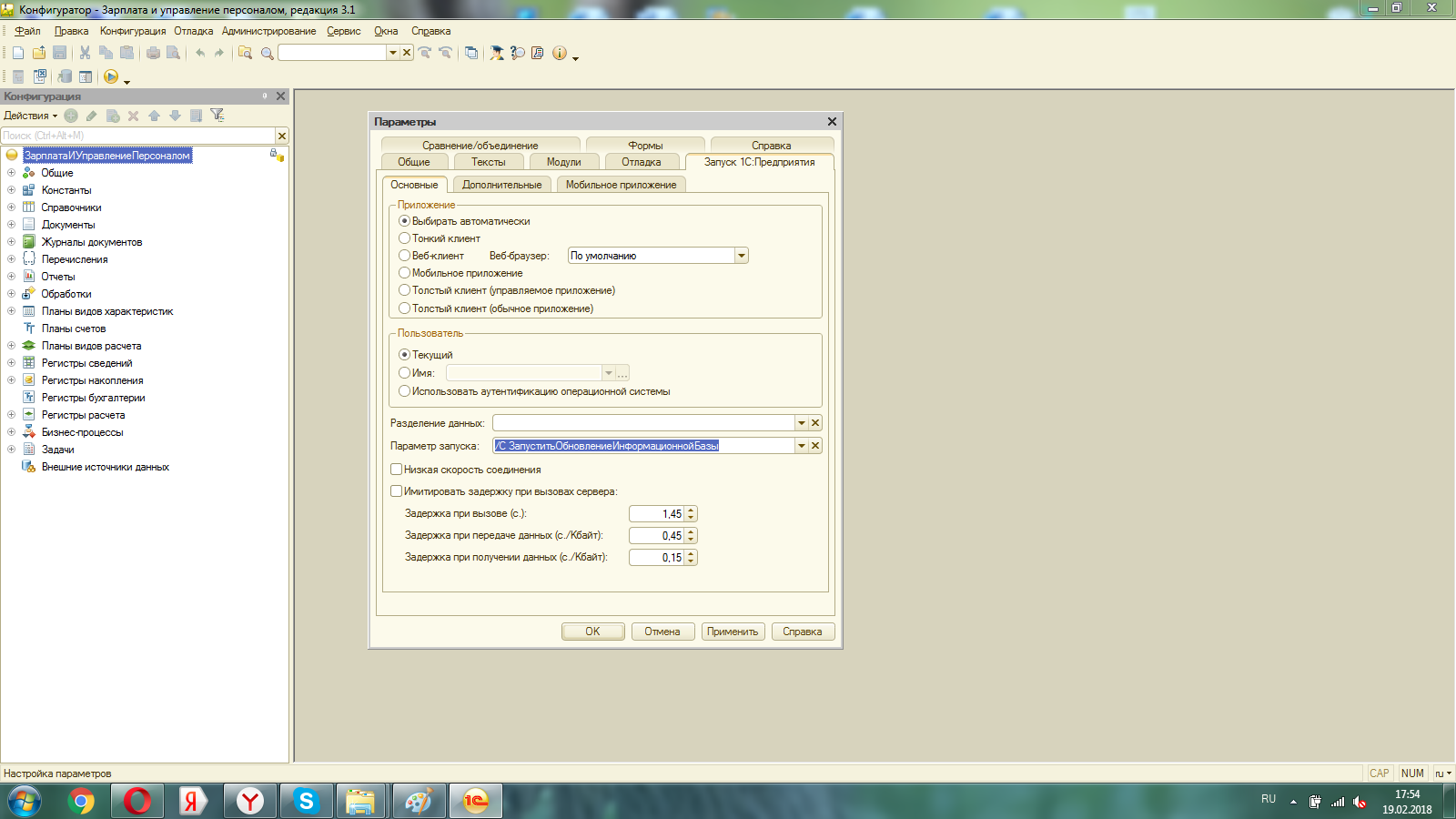Screen dimensions: 1456x819
Task: Switch to the Сравнение/объединение tab
Action: pos(480,146)
